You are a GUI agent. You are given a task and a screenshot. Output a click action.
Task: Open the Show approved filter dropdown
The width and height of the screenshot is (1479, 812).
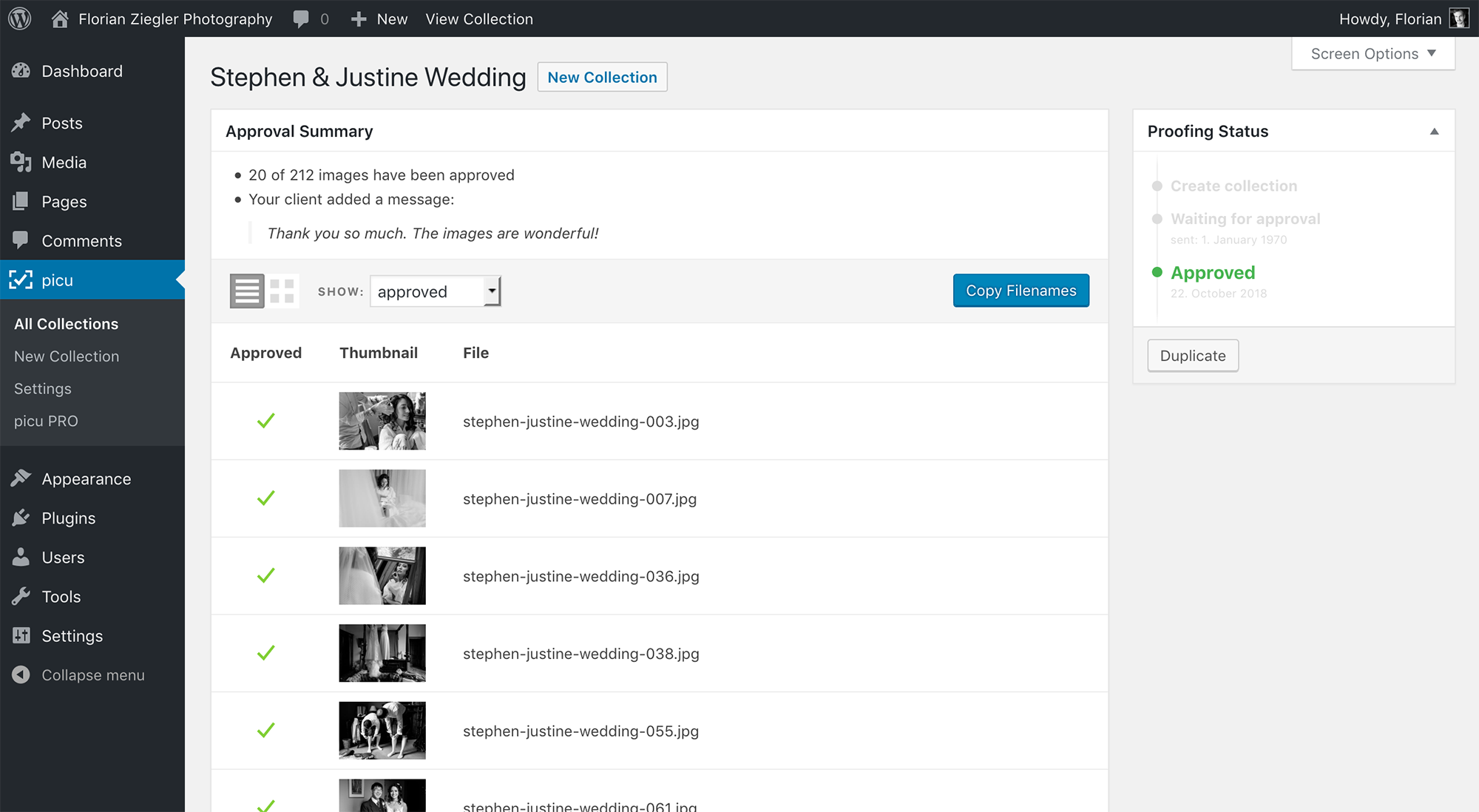tap(435, 291)
